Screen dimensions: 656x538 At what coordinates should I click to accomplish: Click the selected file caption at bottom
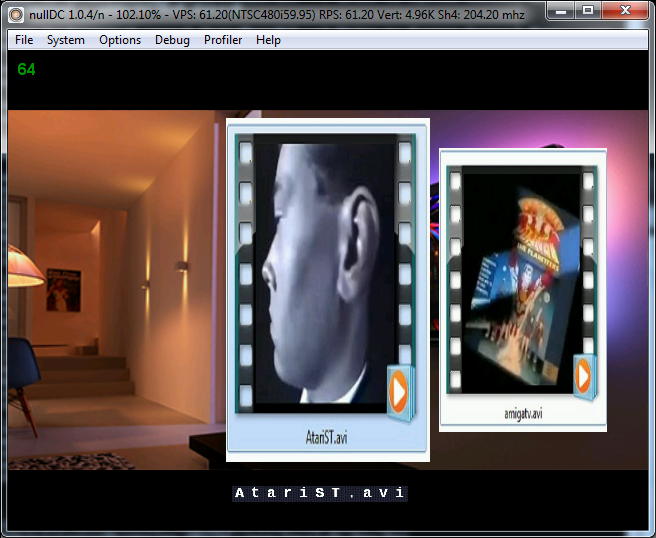pyautogui.click(x=320, y=493)
